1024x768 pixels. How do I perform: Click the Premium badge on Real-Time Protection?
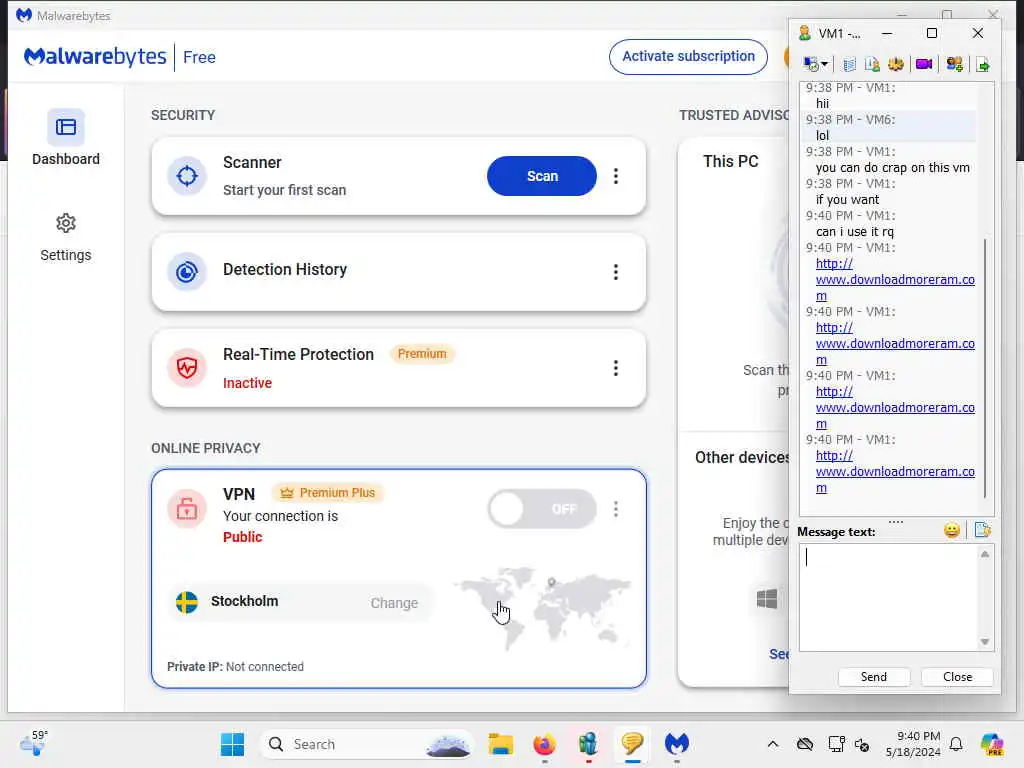[x=422, y=354]
